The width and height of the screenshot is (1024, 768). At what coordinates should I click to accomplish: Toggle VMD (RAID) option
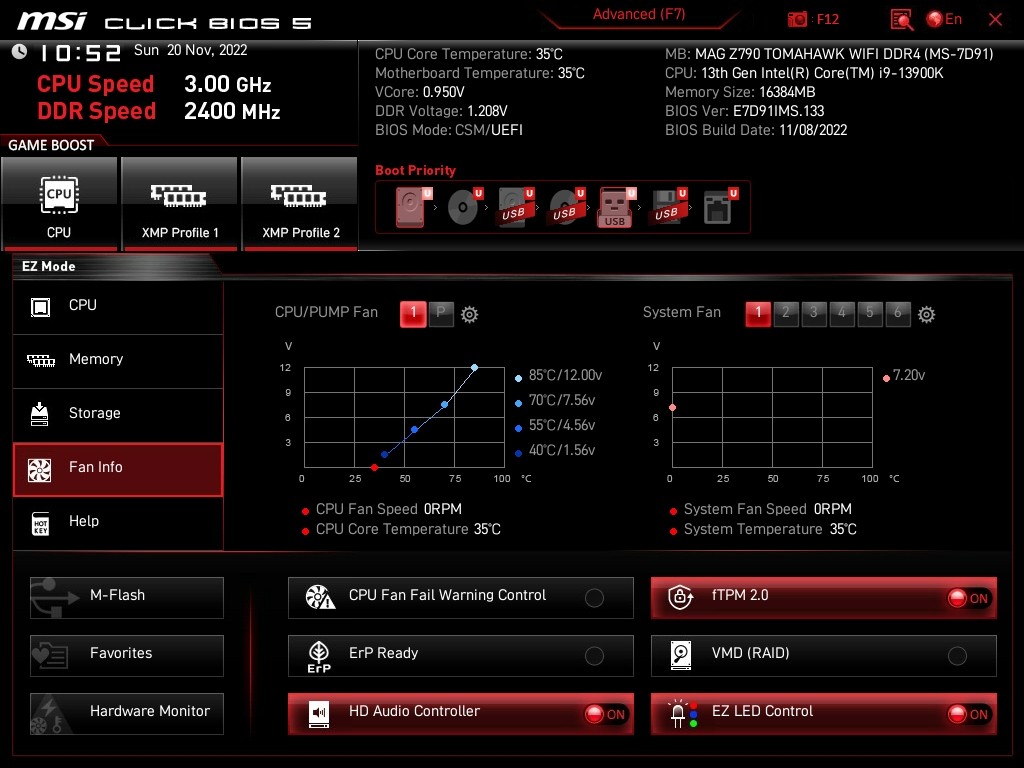pos(824,656)
